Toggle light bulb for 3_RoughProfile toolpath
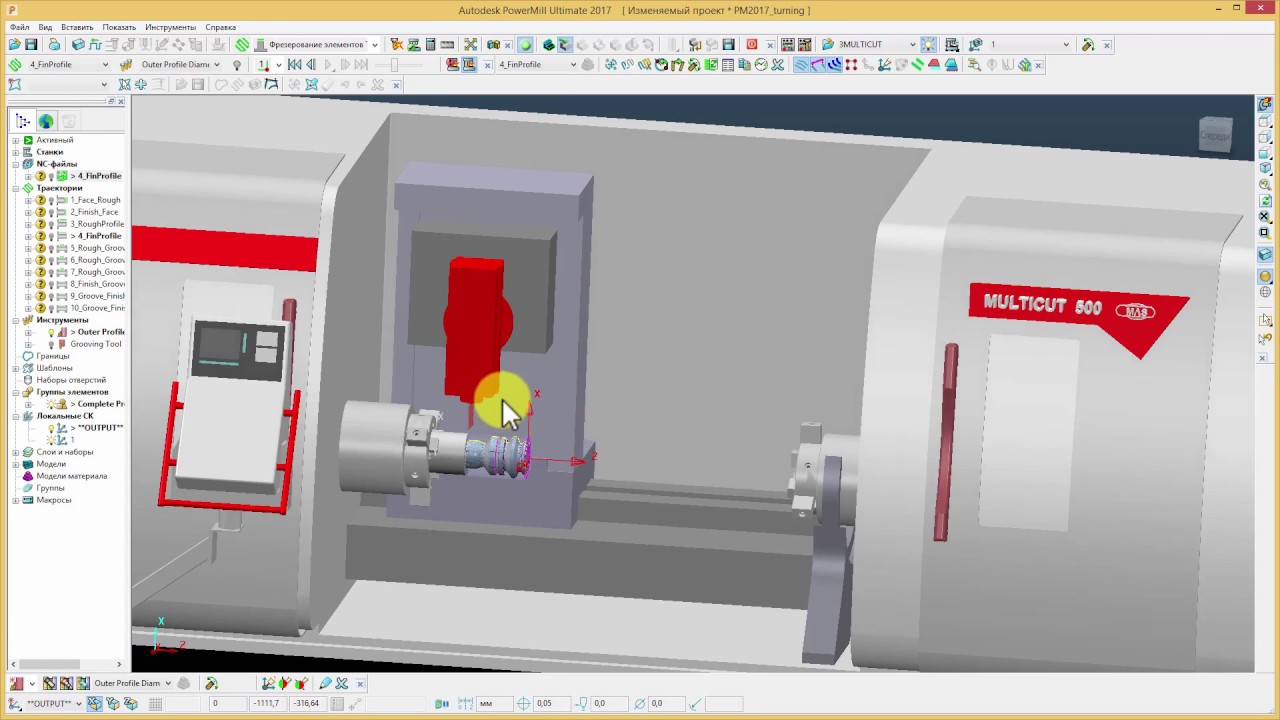The height and width of the screenshot is (720, 1280). click(x=51, y=224)
